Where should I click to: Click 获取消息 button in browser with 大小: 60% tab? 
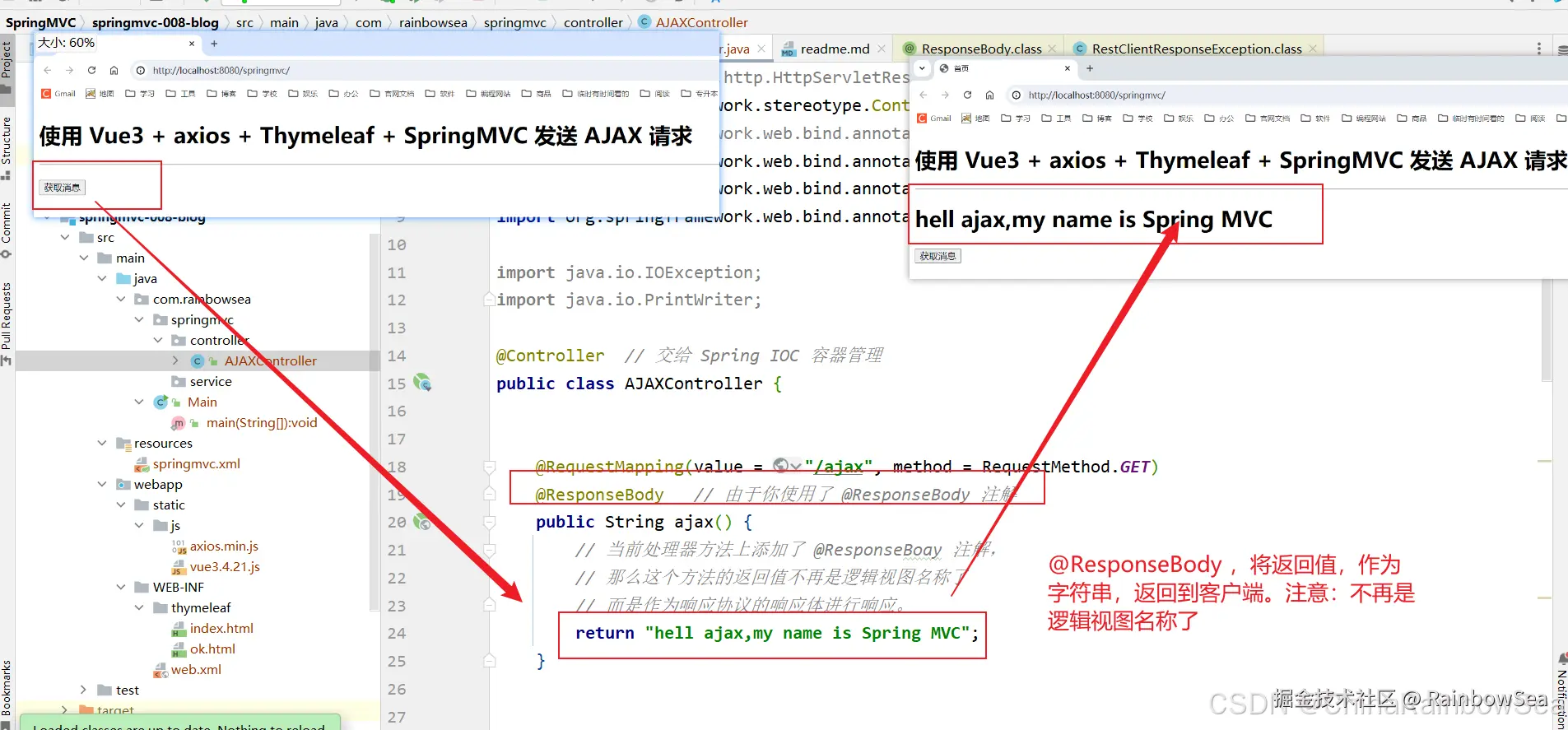click(x=62, y=188)
